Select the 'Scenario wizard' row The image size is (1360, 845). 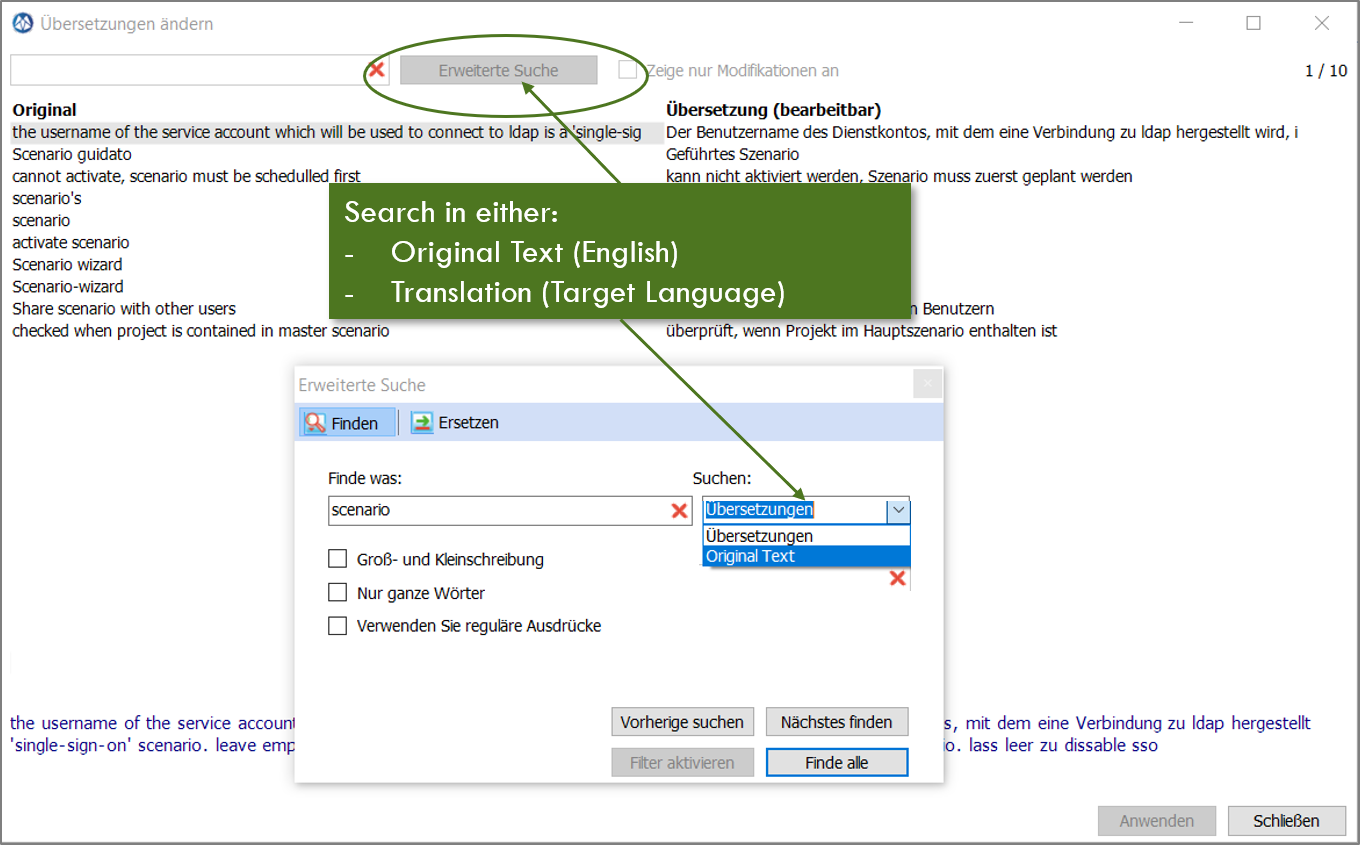[x=67, y=264]
